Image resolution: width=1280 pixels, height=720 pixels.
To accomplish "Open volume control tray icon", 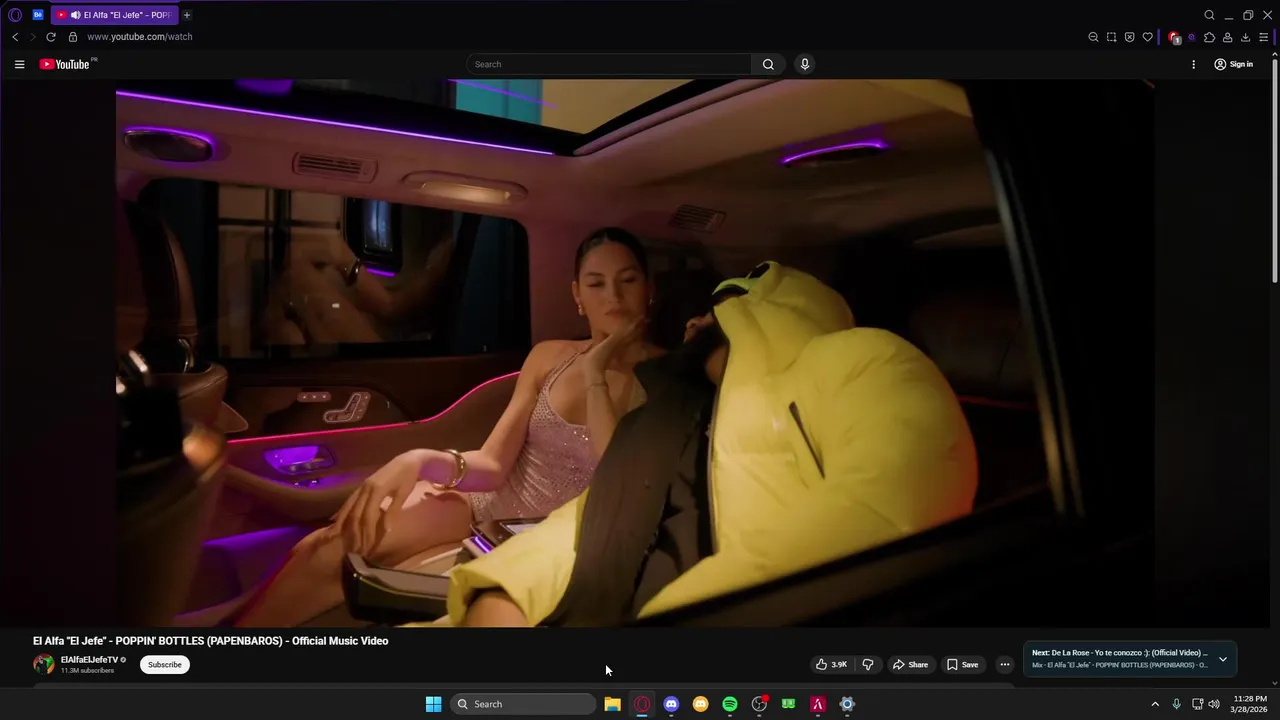I will tap(1214, 704).
